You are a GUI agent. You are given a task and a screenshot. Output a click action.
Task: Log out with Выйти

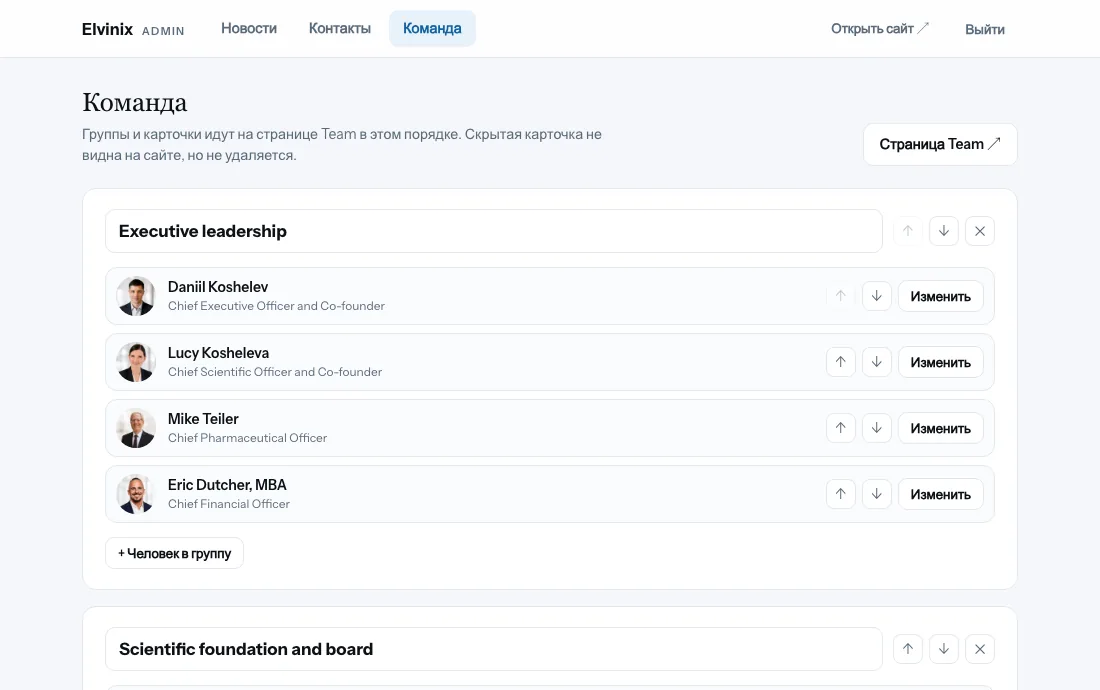(985, 29)
